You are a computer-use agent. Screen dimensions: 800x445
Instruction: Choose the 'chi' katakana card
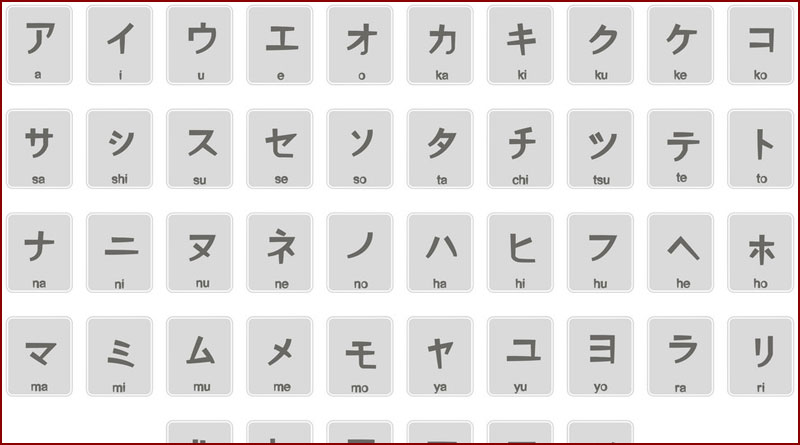520,149
